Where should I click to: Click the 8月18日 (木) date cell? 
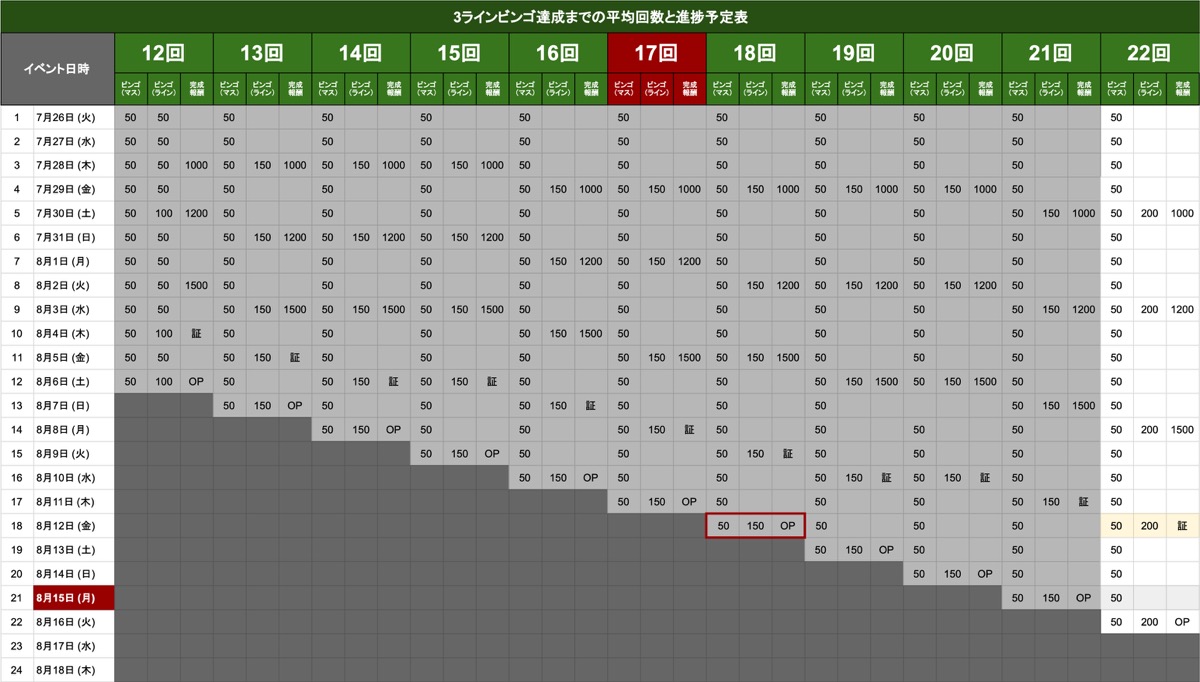click(x=74, y=670)
